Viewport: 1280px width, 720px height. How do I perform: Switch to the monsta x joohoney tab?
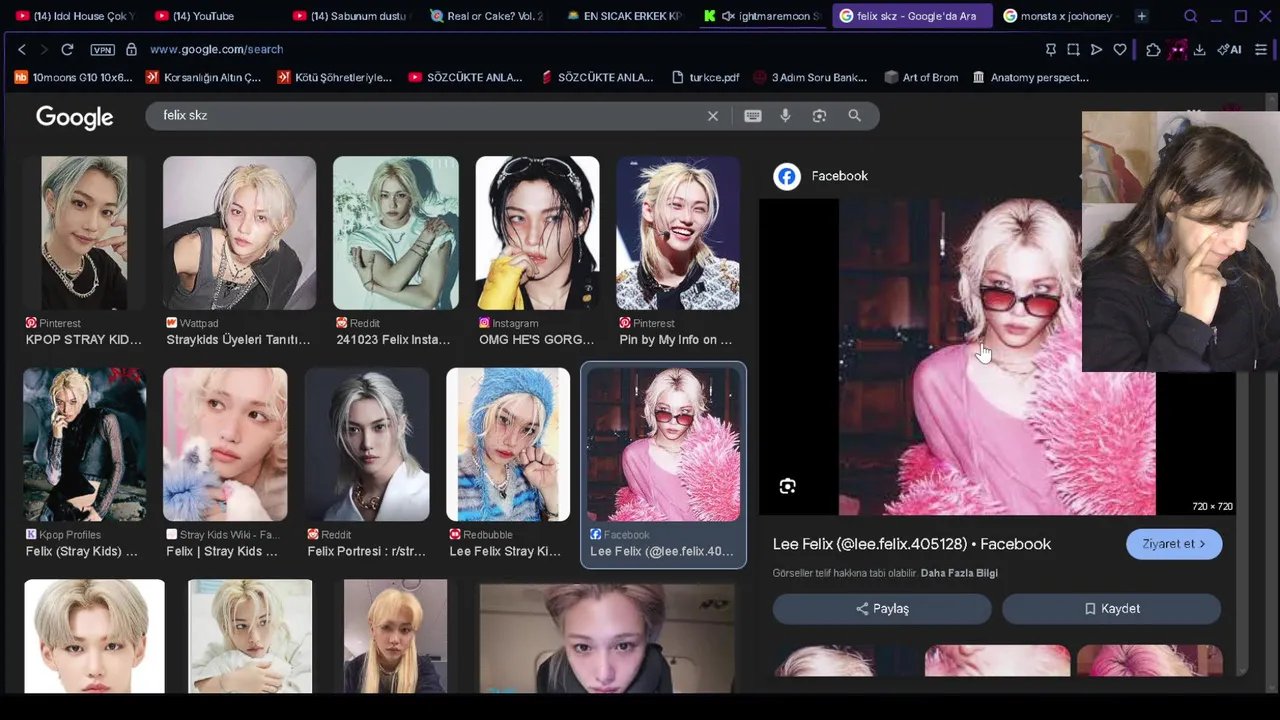point(1060,16)
